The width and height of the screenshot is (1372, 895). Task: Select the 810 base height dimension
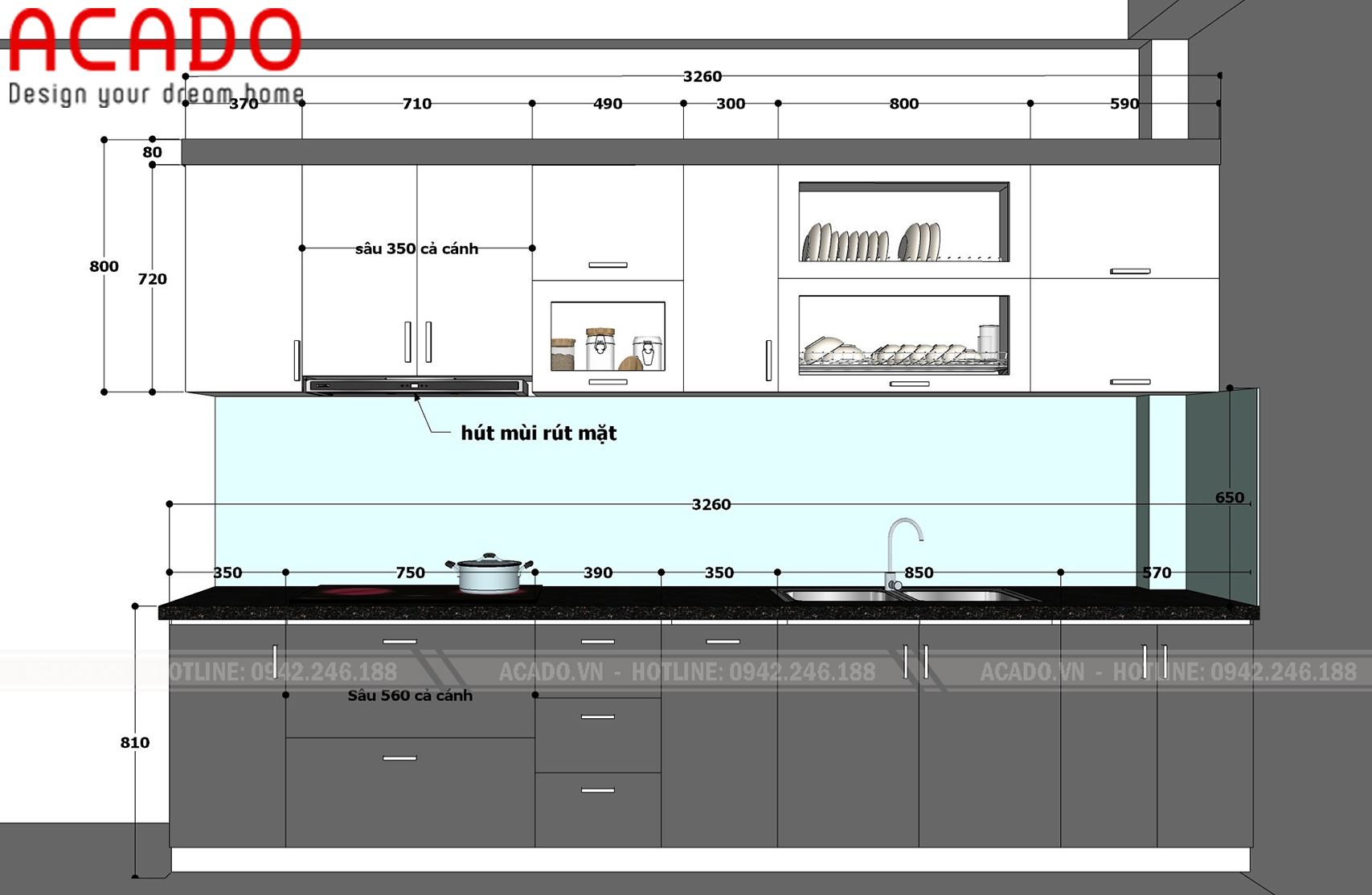[135, 742]
